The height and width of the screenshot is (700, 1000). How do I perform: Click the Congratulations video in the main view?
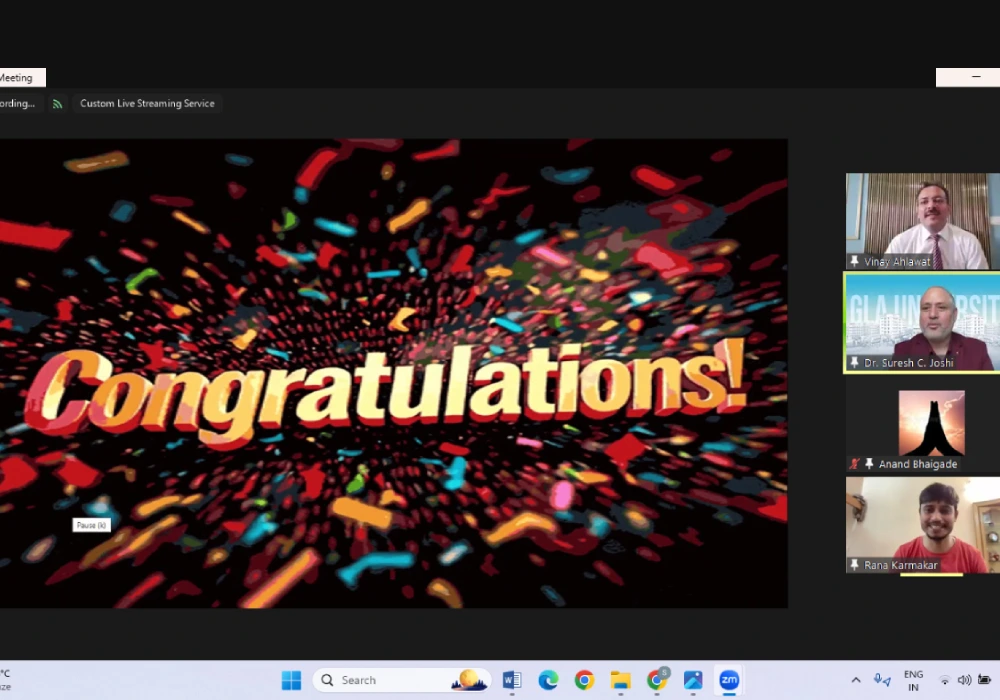393,372
